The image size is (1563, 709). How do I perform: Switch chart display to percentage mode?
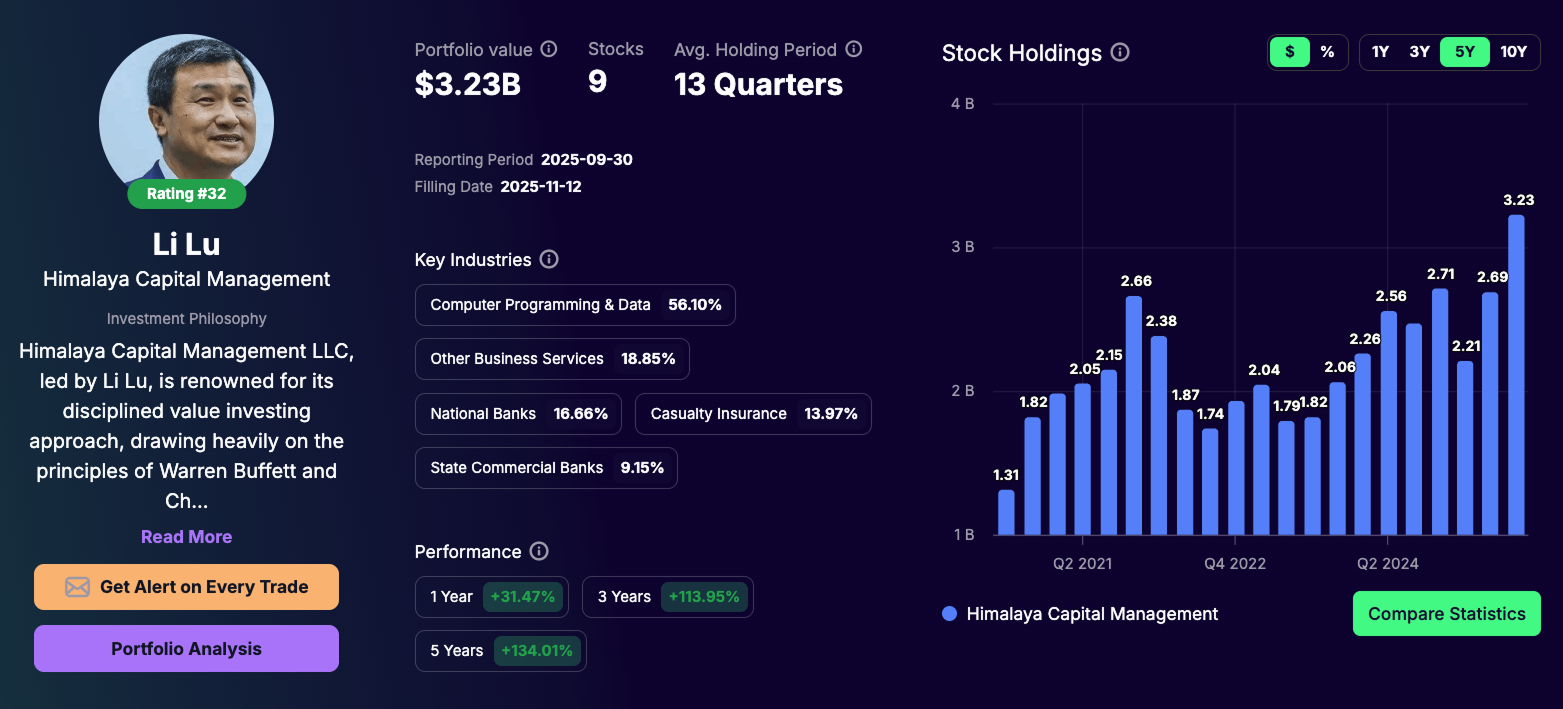pyautogui.click(x=1327, y=51)
